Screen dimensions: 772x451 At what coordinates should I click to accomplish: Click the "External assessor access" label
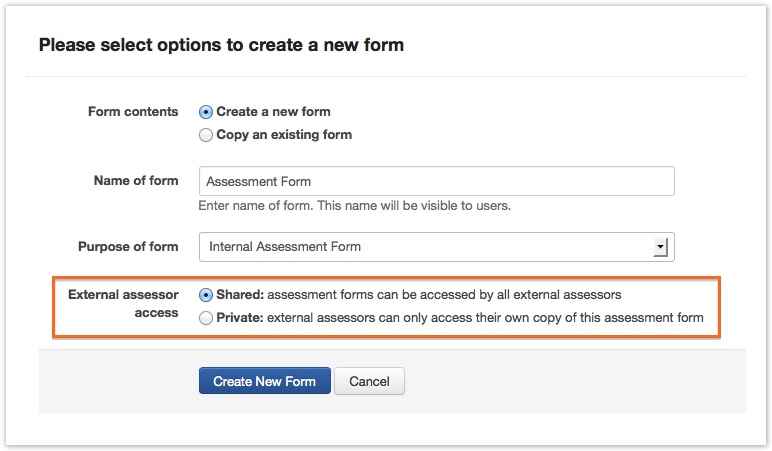pos(123,304)
